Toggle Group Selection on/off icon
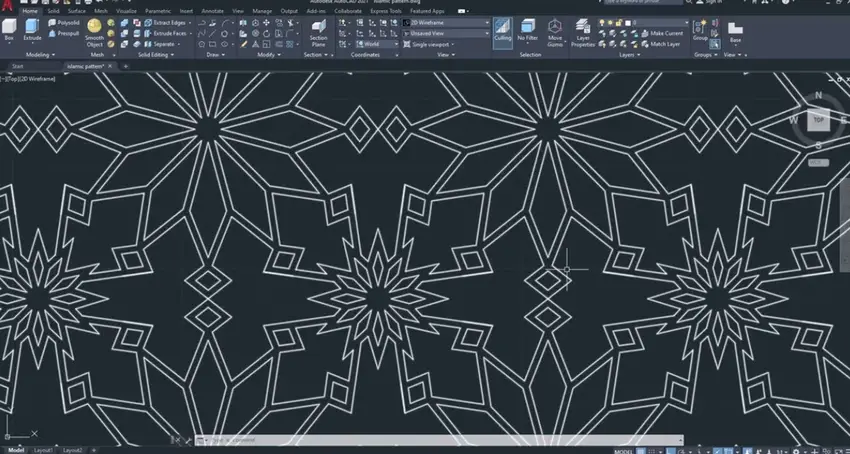Image resolution: width=850 pixels, height=454 pixels. [x=714, y=44]
